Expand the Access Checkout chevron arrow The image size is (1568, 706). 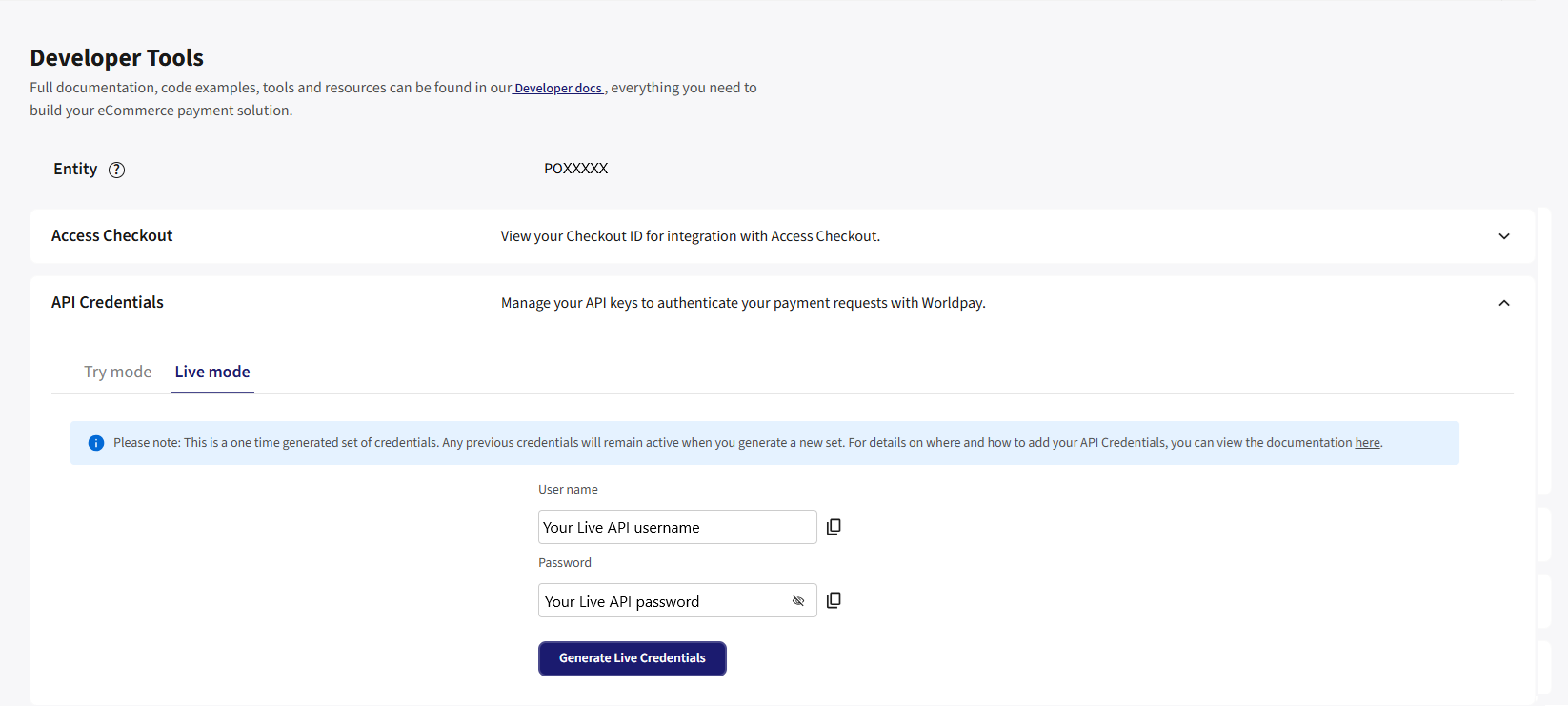pyautogui.click(x=1504, y=236)
